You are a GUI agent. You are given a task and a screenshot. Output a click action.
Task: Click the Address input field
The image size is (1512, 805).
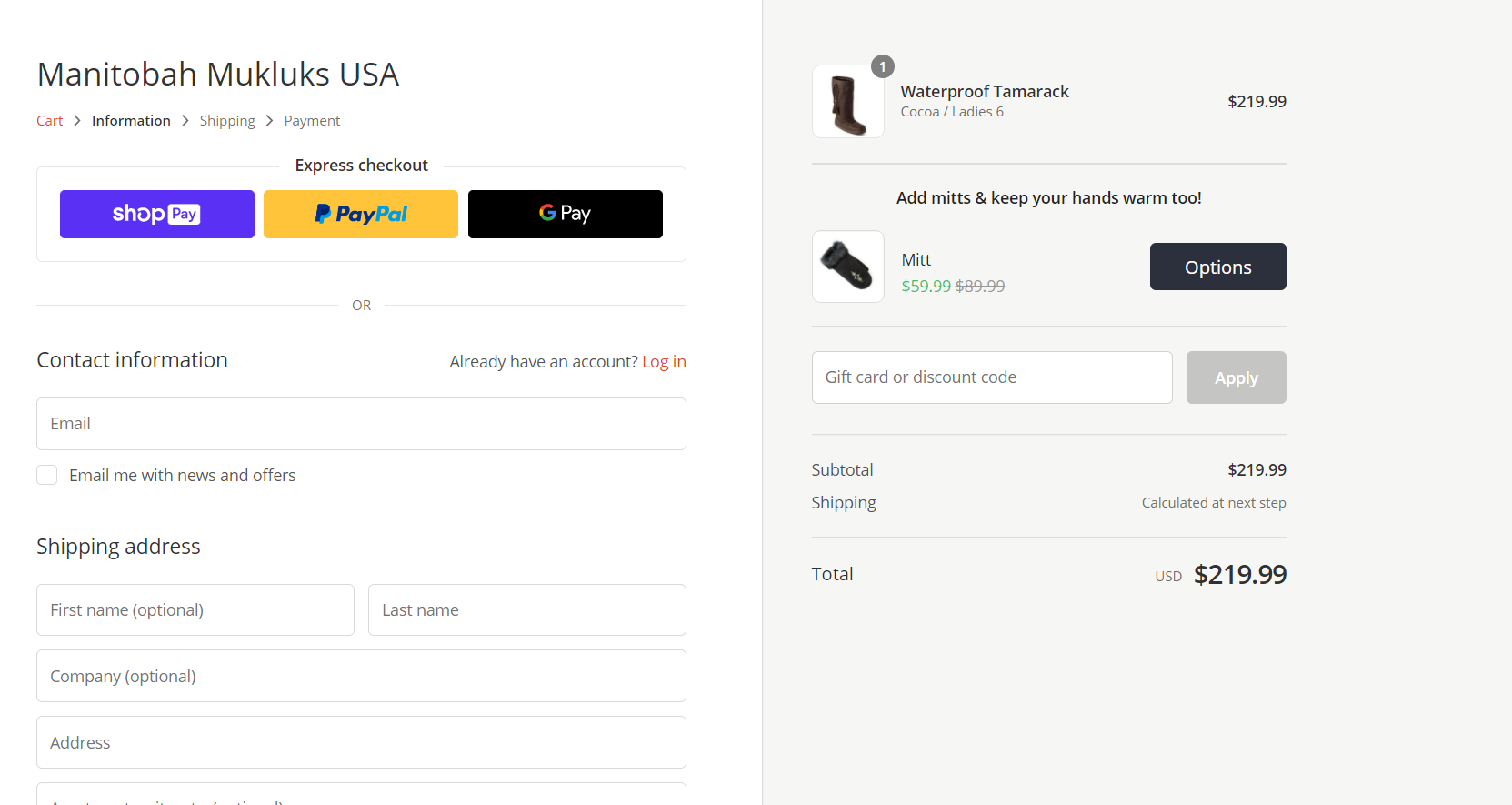click(x=361, y=742)
